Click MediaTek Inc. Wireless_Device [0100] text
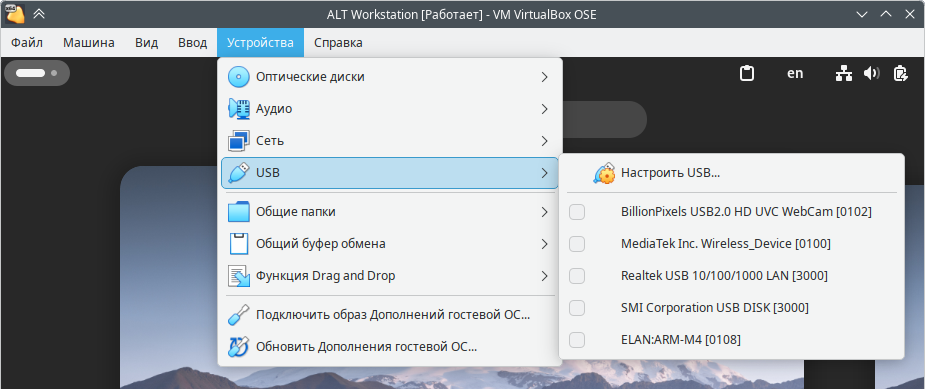The width and height of the screenshot is (925, 389). (726, 243)
